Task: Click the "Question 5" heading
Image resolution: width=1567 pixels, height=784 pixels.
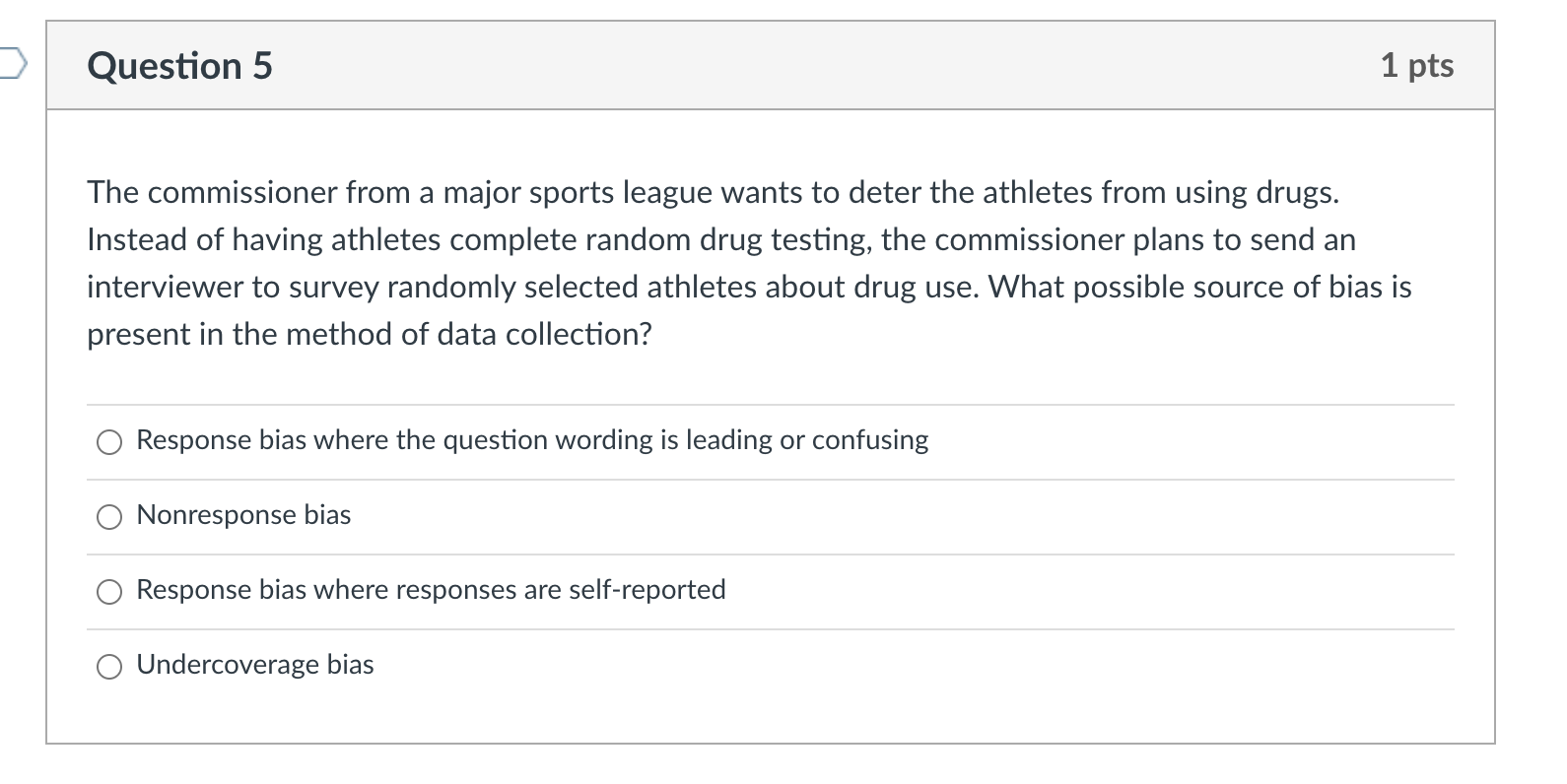Action: [x=179, y=66]
